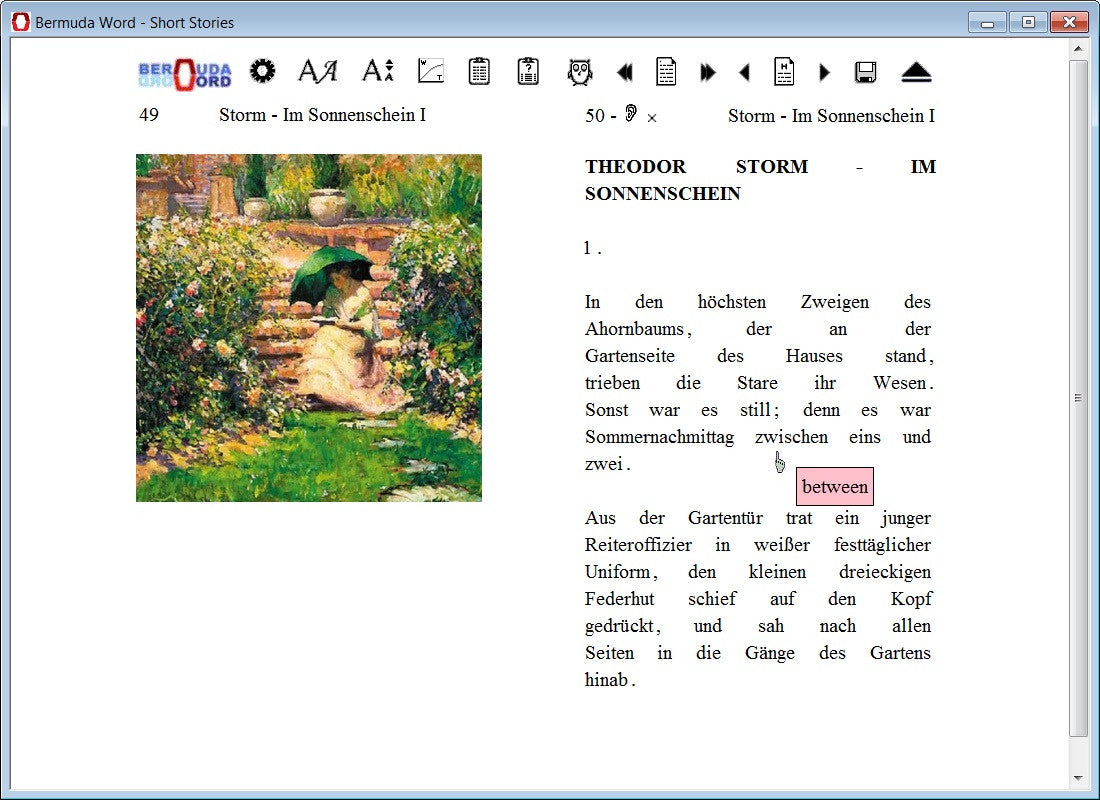Screen dimensions: 1100x800
Task: Click the pink 'between' translation popup
Action: tap(835, 486)
